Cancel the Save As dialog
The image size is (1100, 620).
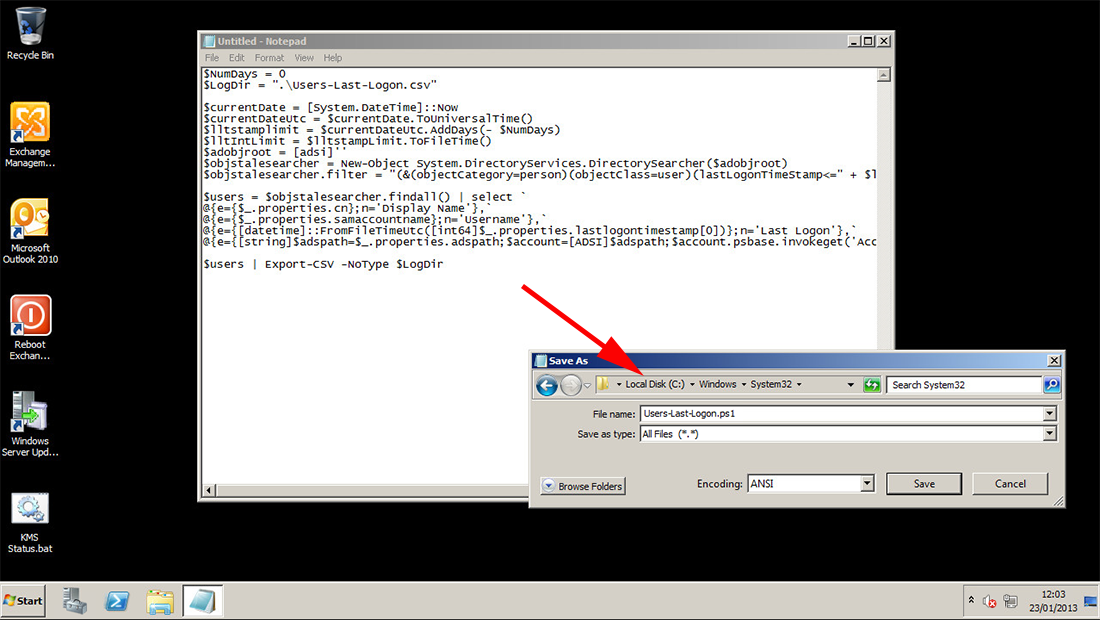click(x=1009, y=483)
